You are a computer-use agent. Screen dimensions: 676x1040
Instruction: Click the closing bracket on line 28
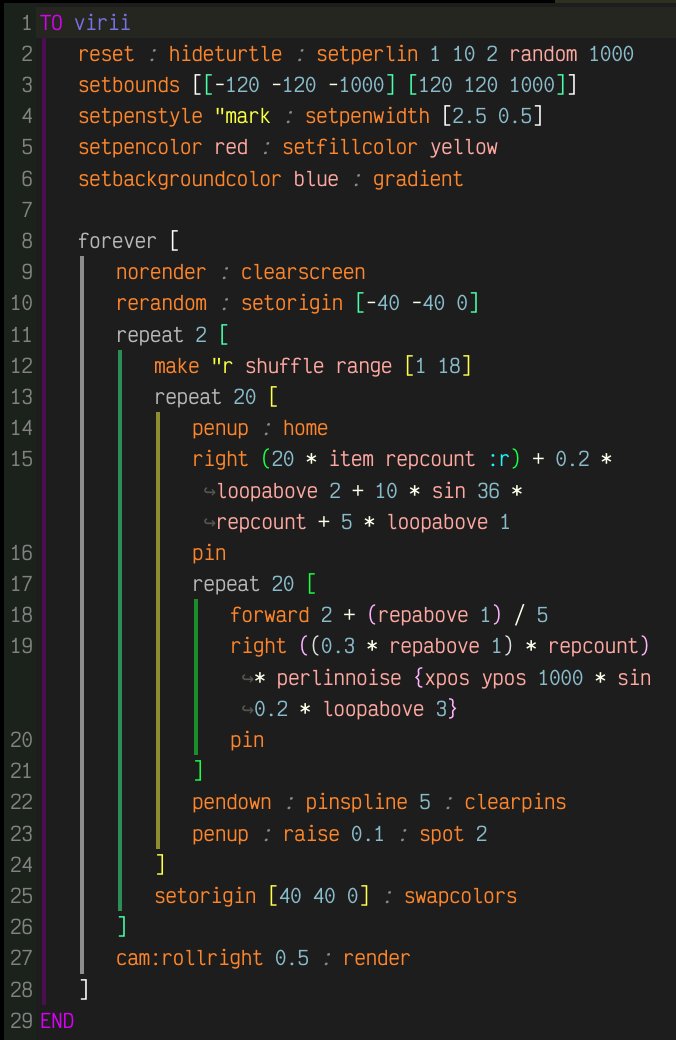pos(84,989)
